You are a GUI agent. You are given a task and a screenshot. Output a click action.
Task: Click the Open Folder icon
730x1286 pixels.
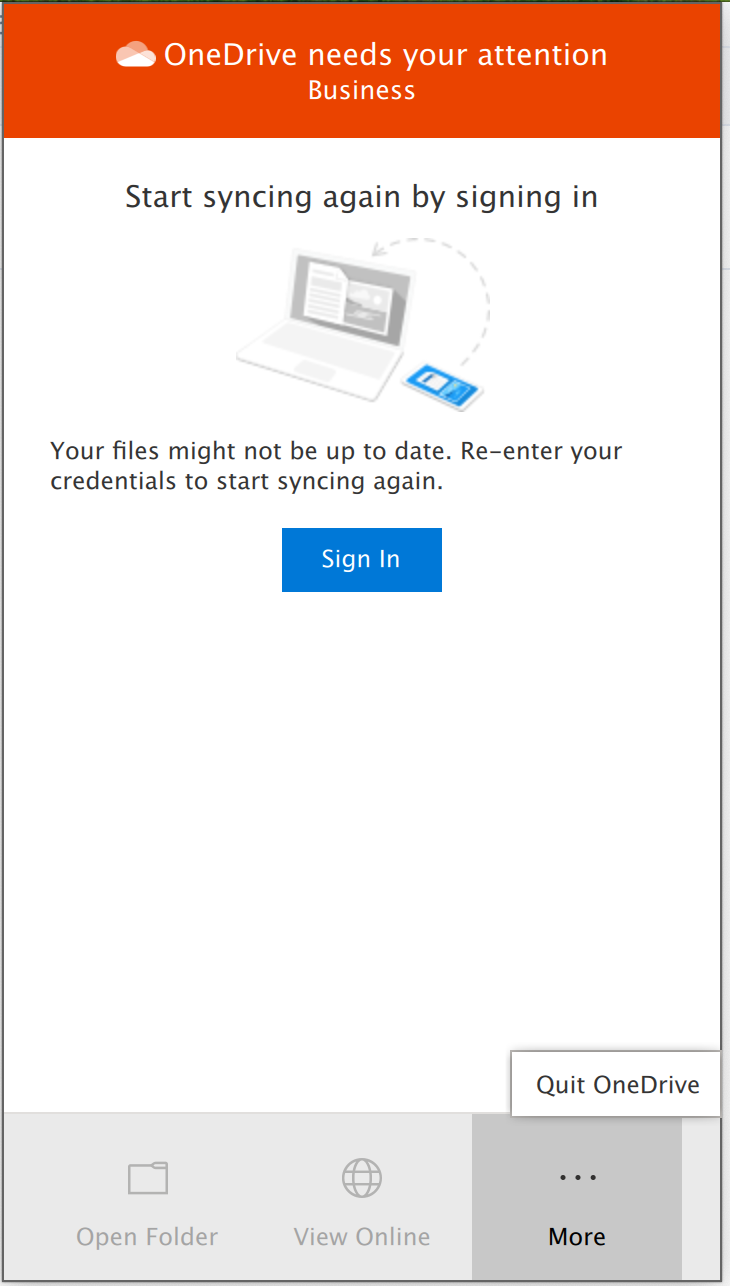(148, 1178)
